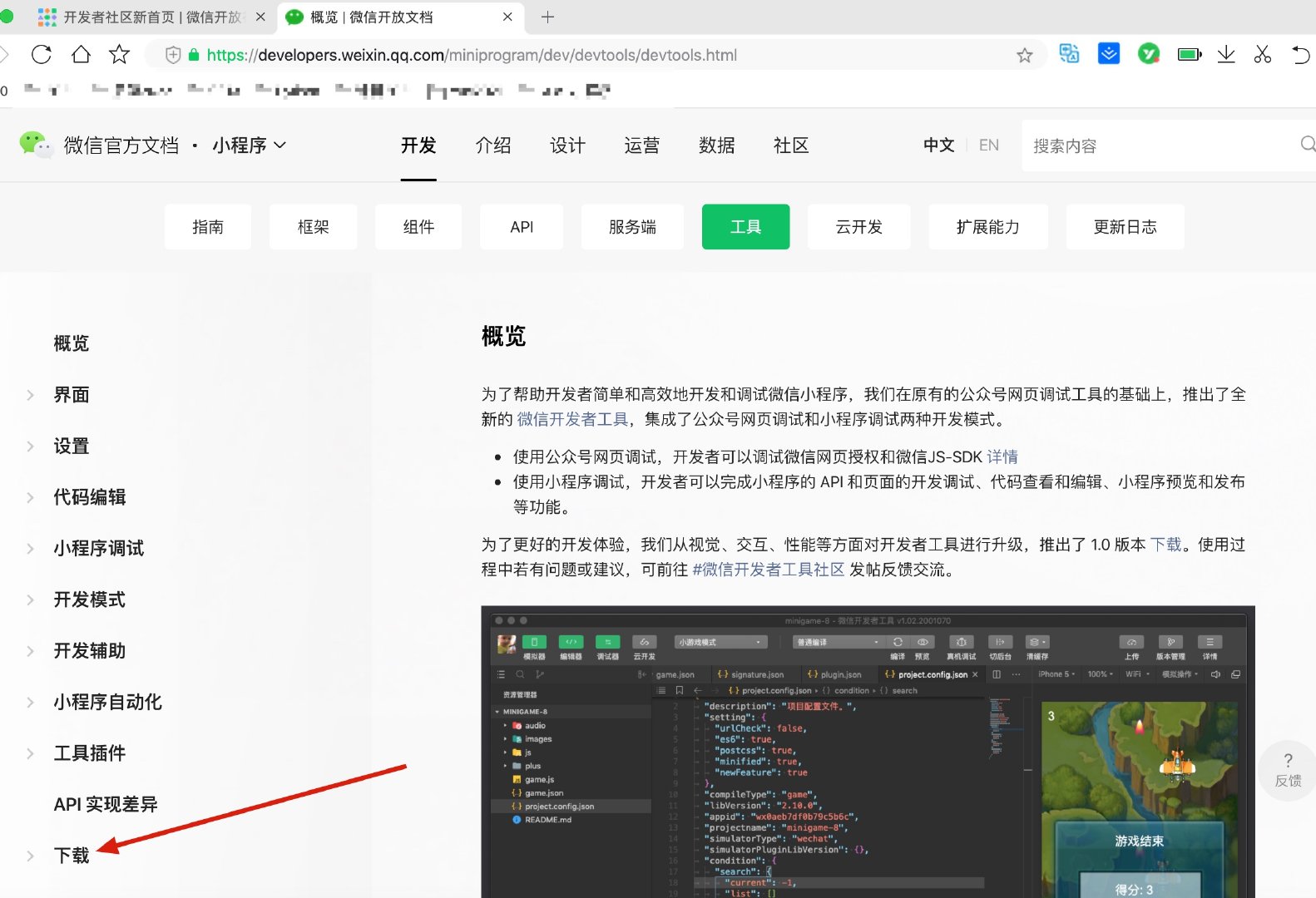Image resolution: width=1316 pixels, height=898 pixels.
Task: Reload the page with the refresh icon
Action: [x=41, y=55]
